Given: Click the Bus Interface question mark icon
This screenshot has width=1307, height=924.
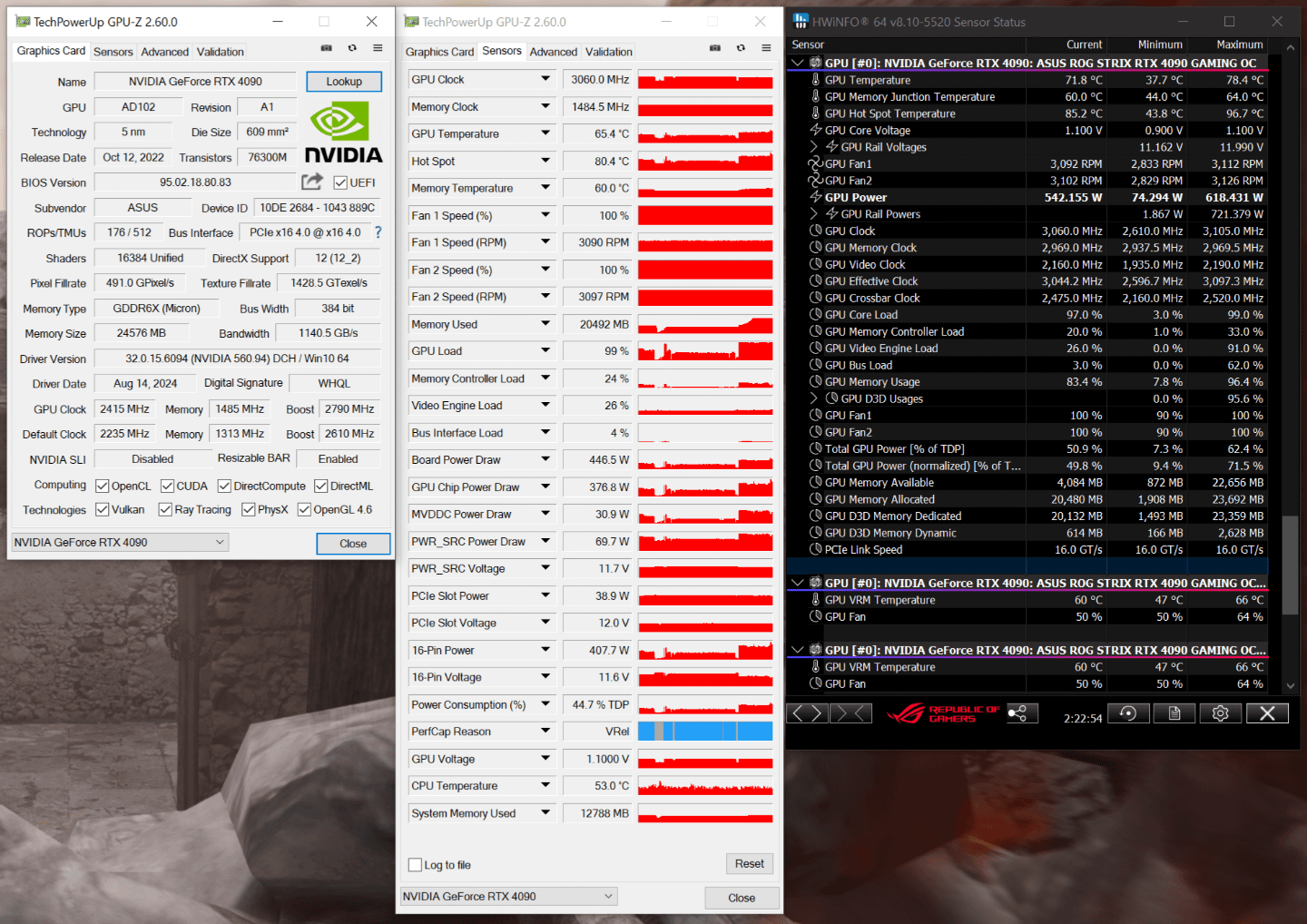Looking at the screenshot, I should point(378,232).
